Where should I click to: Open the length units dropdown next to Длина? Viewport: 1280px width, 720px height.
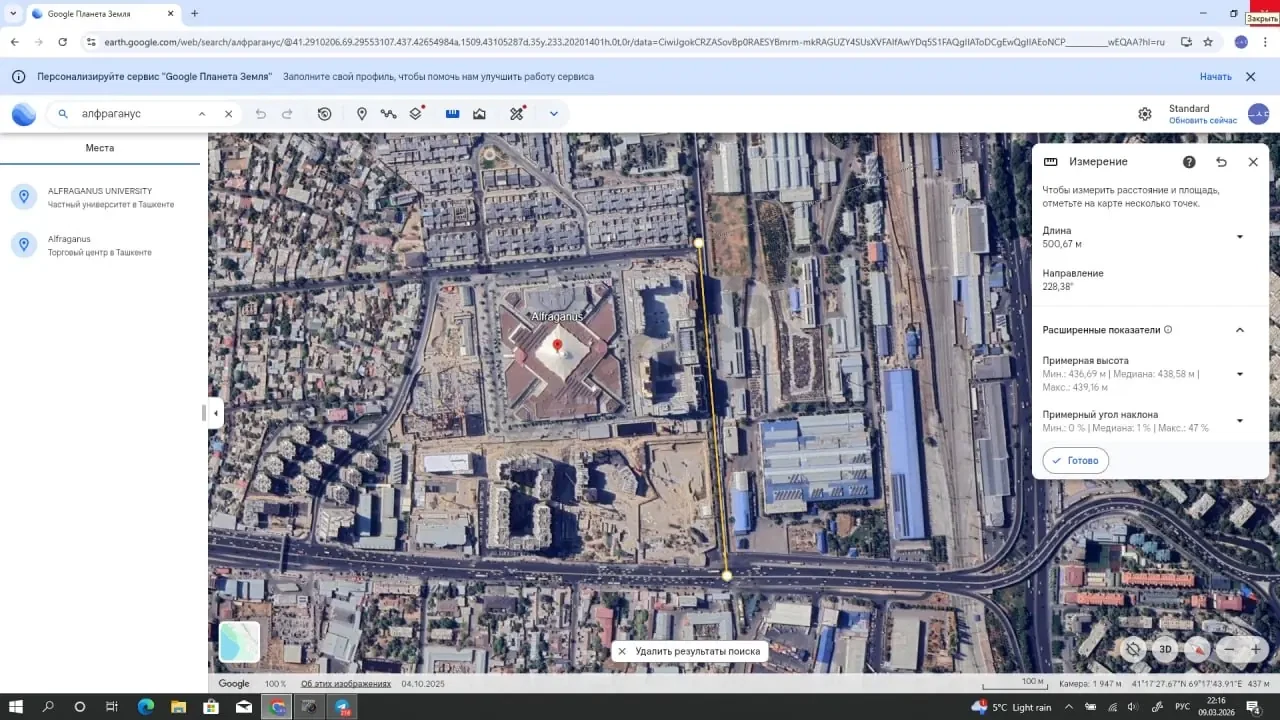click(x=1240, y=237)
